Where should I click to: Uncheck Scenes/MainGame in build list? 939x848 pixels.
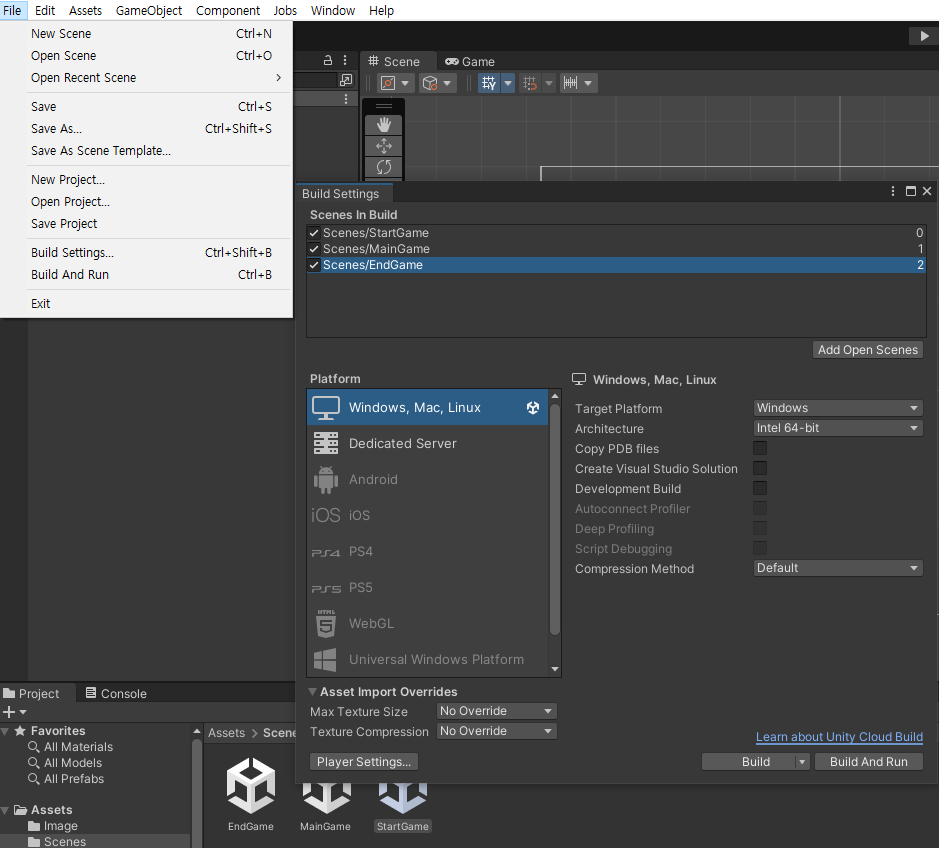coord(314,249)
